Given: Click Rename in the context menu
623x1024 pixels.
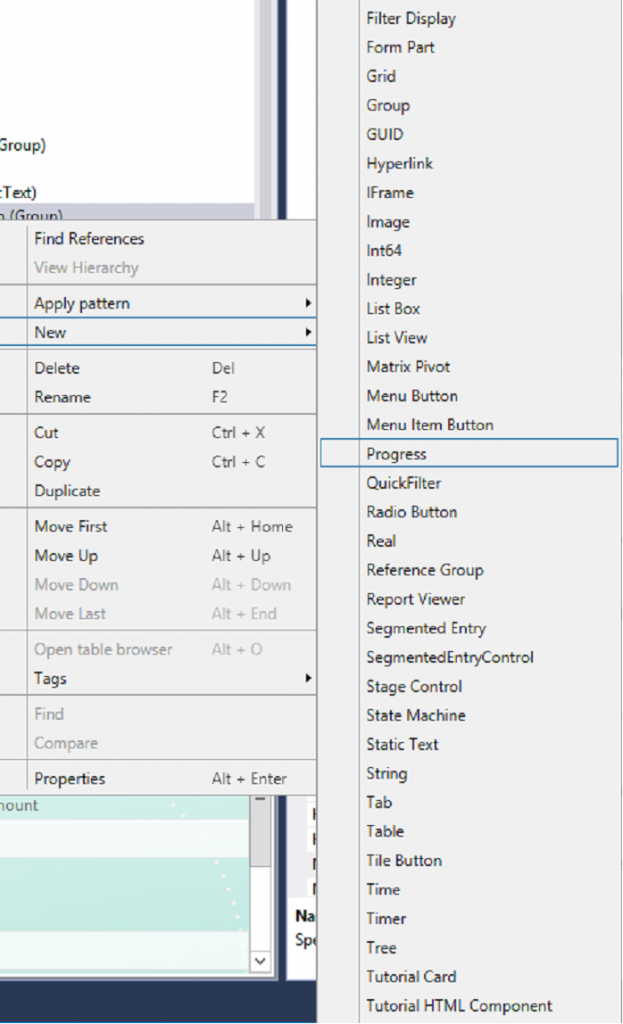Looking at the screenshot, I should pyautogui.click(x=60, y=396).
